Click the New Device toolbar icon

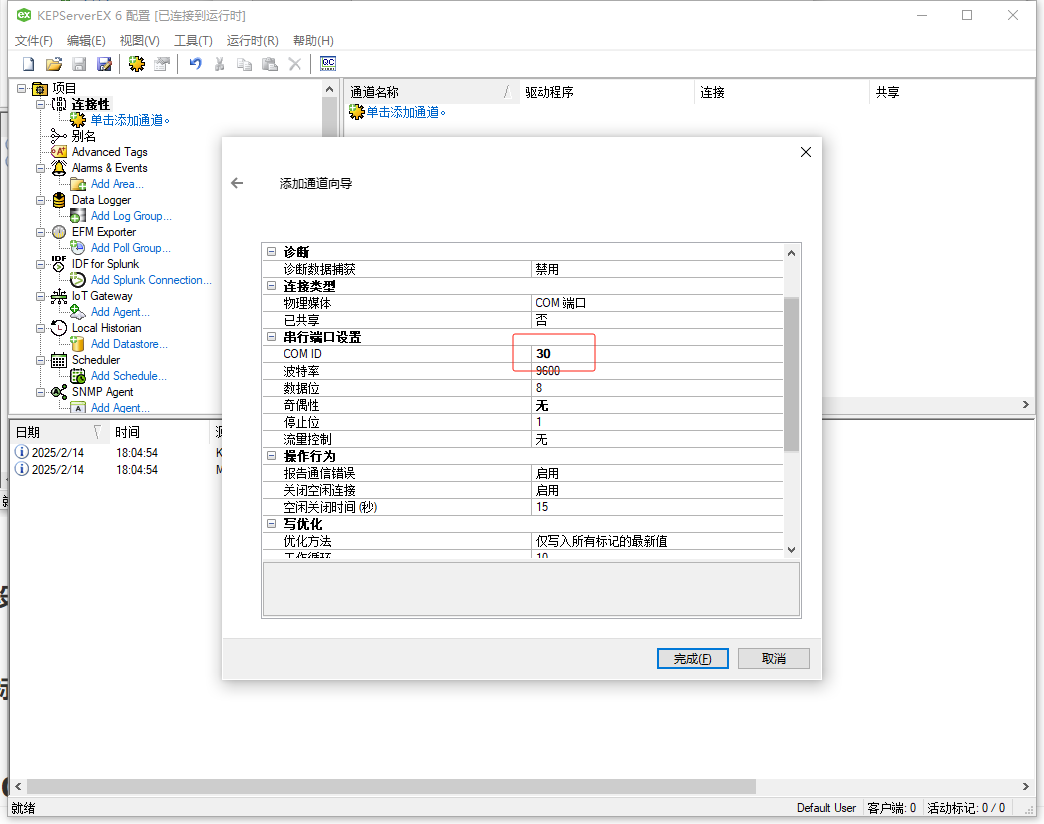tap(162, 64)
